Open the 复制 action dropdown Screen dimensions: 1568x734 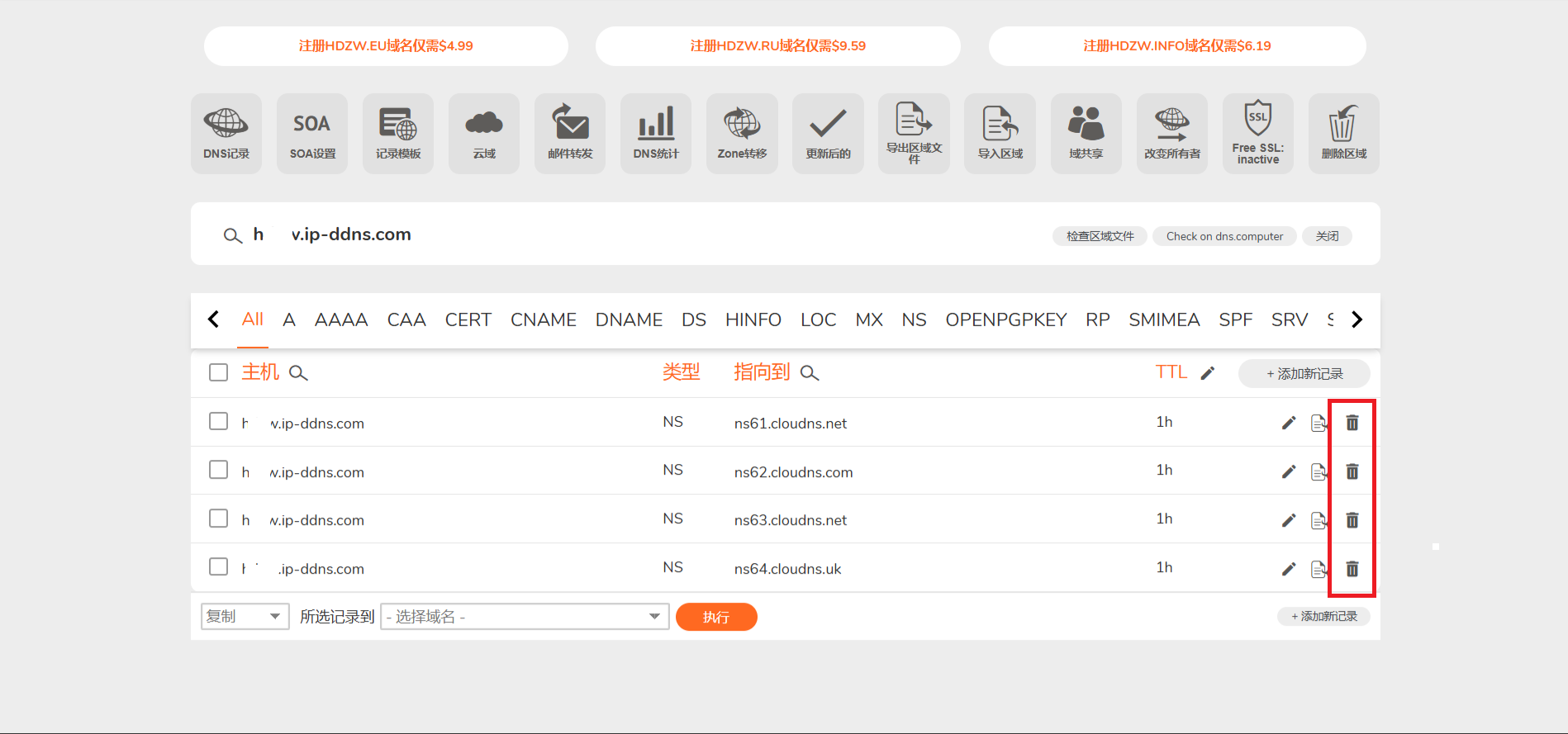point(245,617)
